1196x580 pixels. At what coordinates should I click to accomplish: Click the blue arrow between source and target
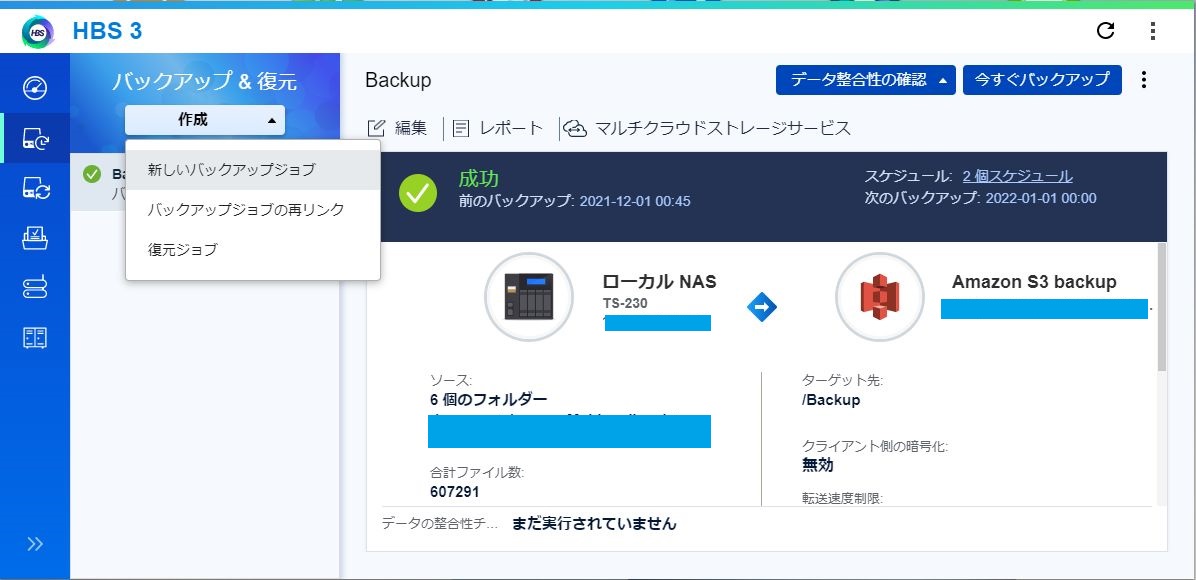pyautogui.click(x=761, y=307)
